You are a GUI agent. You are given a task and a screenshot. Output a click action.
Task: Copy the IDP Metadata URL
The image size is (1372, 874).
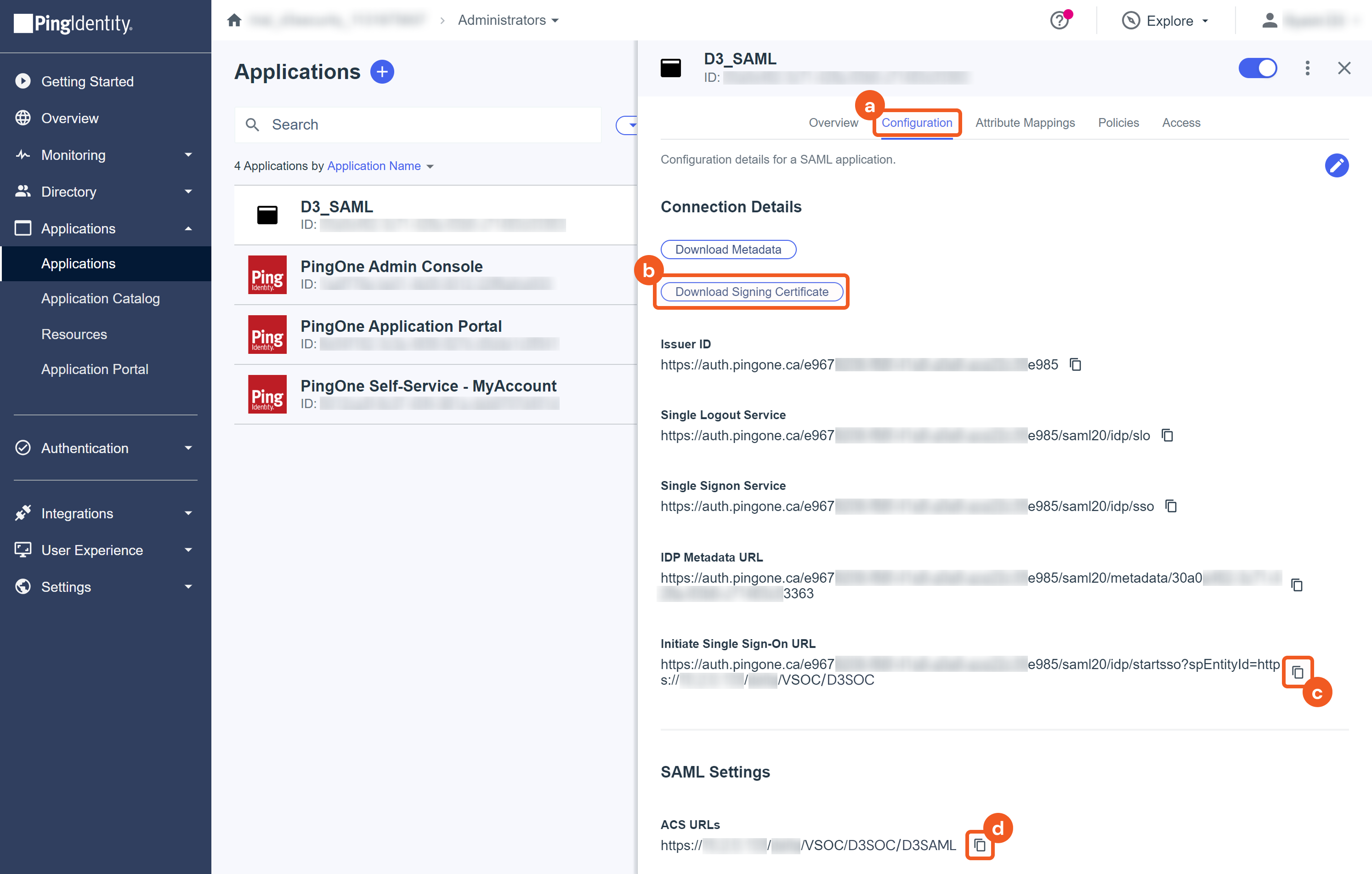(1297, 585)
